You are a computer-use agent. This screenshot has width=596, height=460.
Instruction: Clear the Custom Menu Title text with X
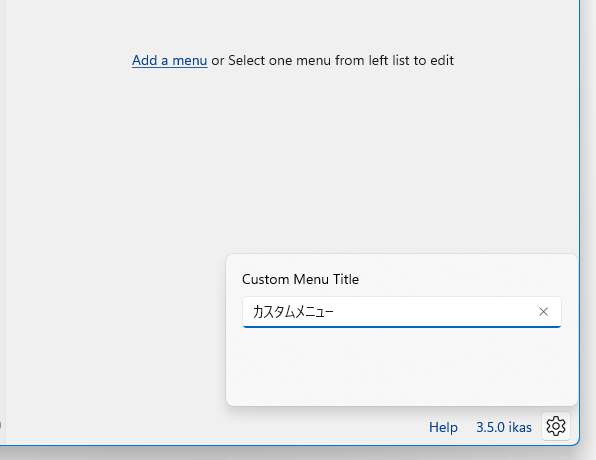(543, 312)
